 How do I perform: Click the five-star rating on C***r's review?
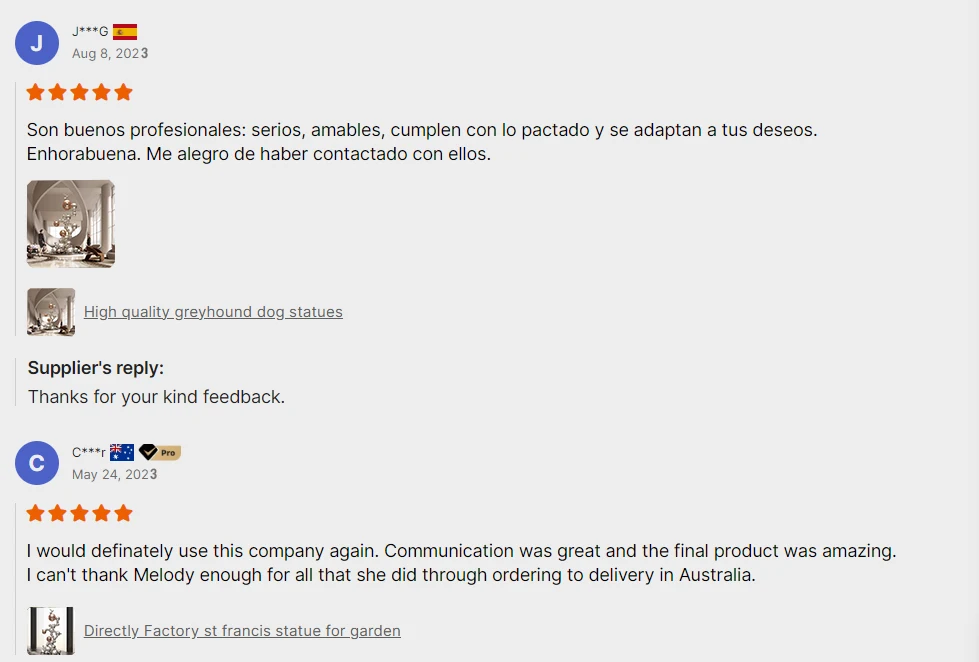80,514
